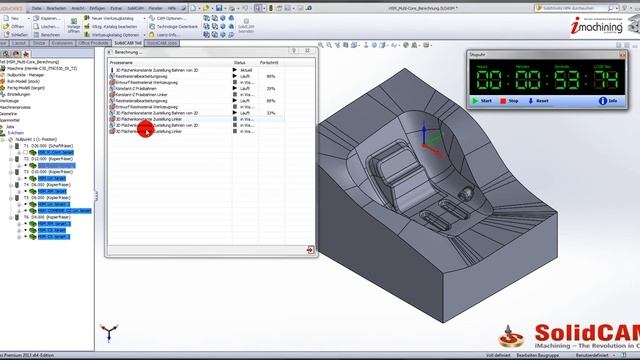This screenshot has width=640, height=360.
Task: Click the Info icon in the Stopuhr window
Action: [x=602, y=101]
